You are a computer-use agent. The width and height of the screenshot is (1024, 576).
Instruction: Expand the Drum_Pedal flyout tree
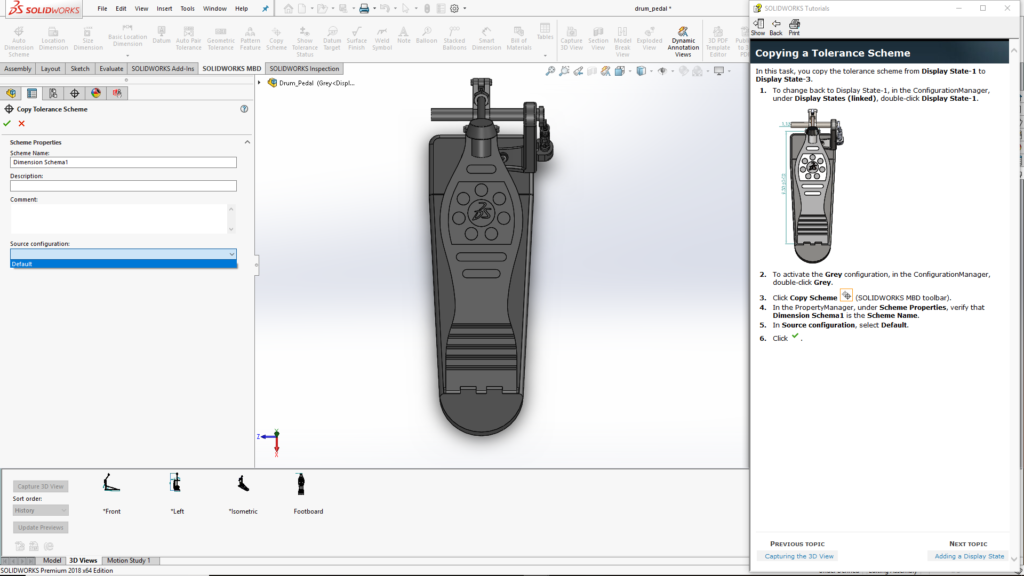coord(260,83)
